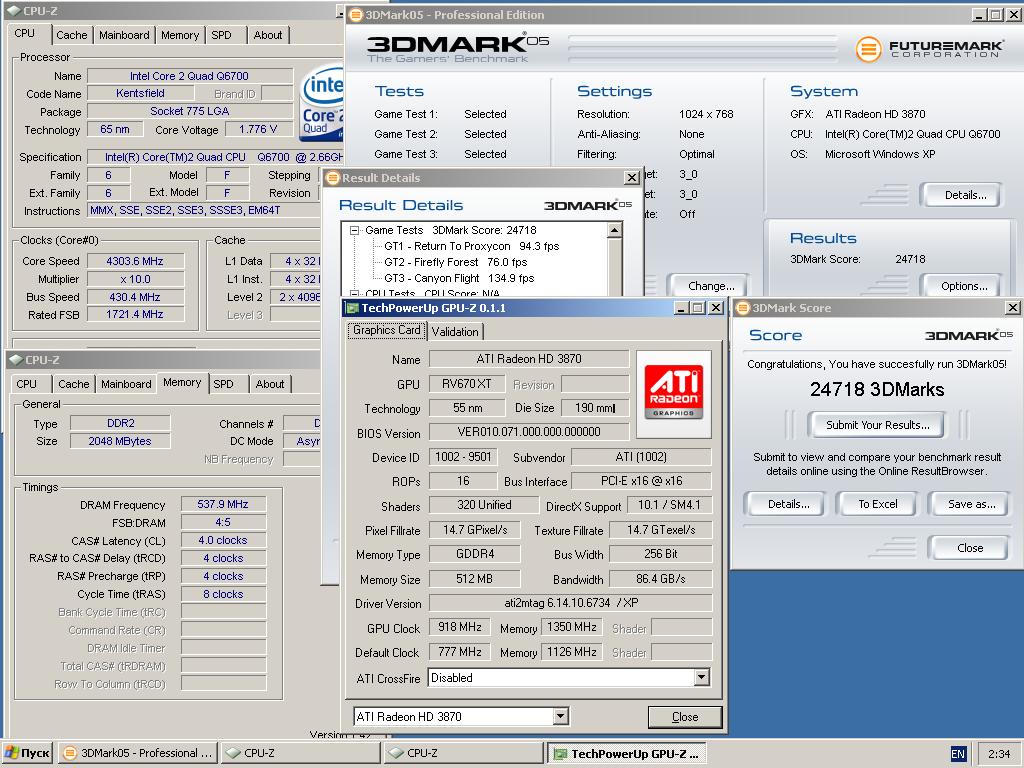Click the Futuremark Corporation logo

[929, 48]
